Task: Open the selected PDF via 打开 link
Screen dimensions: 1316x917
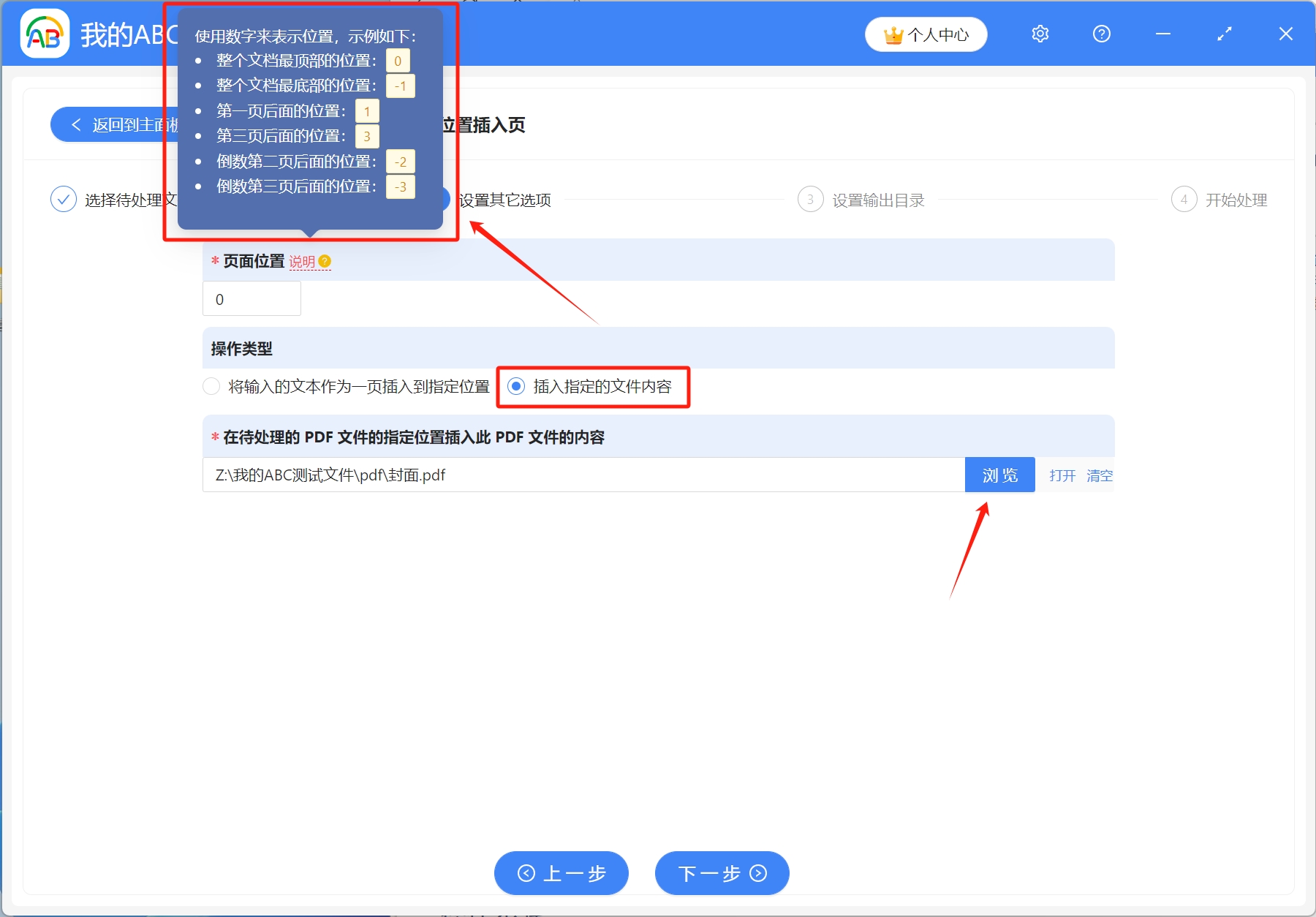Action: click(x=1061, y=475)
